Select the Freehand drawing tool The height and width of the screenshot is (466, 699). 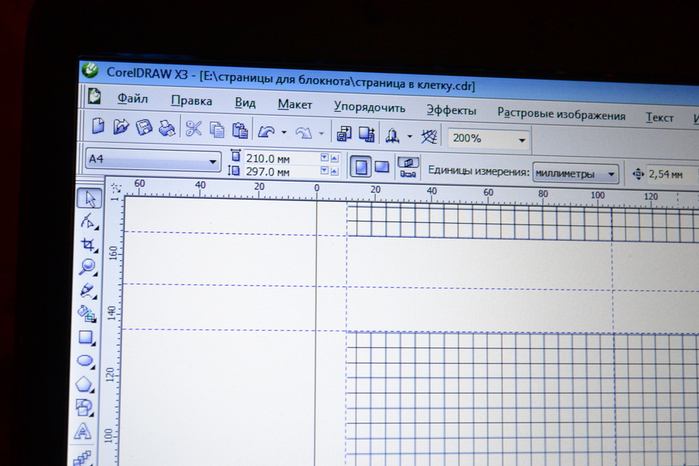pyautogui.click(x=87, y=291)
